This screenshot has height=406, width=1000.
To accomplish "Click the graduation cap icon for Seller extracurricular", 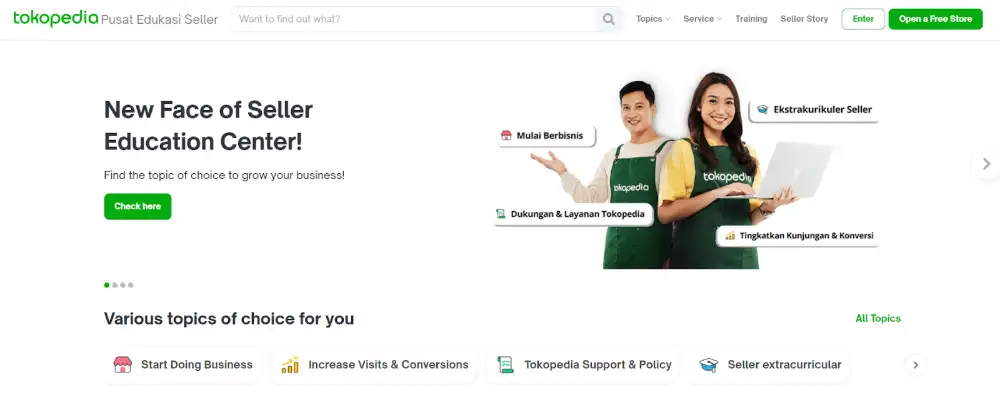I will 709,365.
